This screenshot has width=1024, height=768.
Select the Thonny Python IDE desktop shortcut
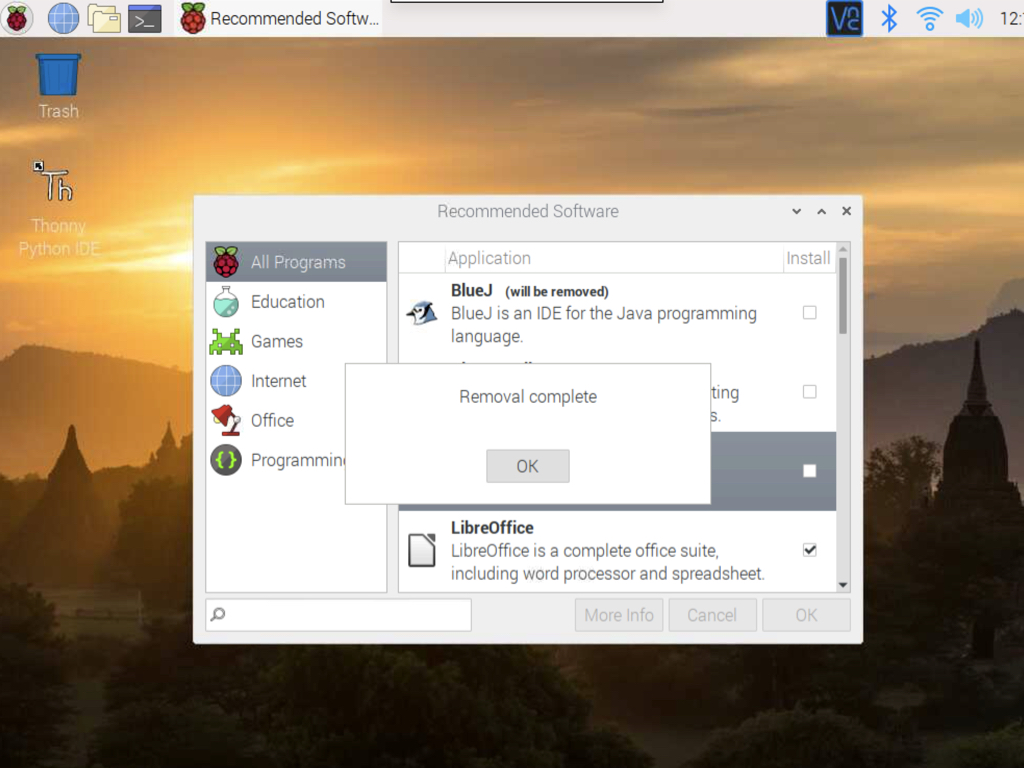click(59, 209)
